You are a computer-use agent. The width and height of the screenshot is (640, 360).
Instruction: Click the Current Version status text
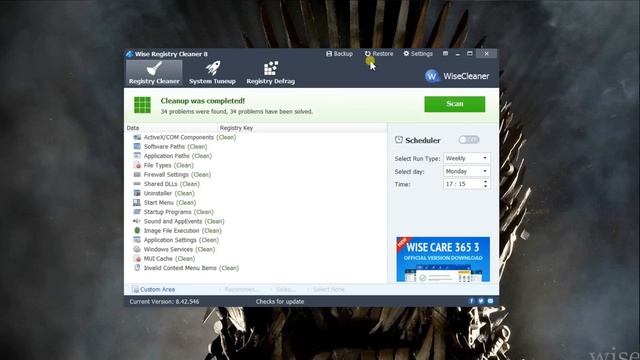164,302
